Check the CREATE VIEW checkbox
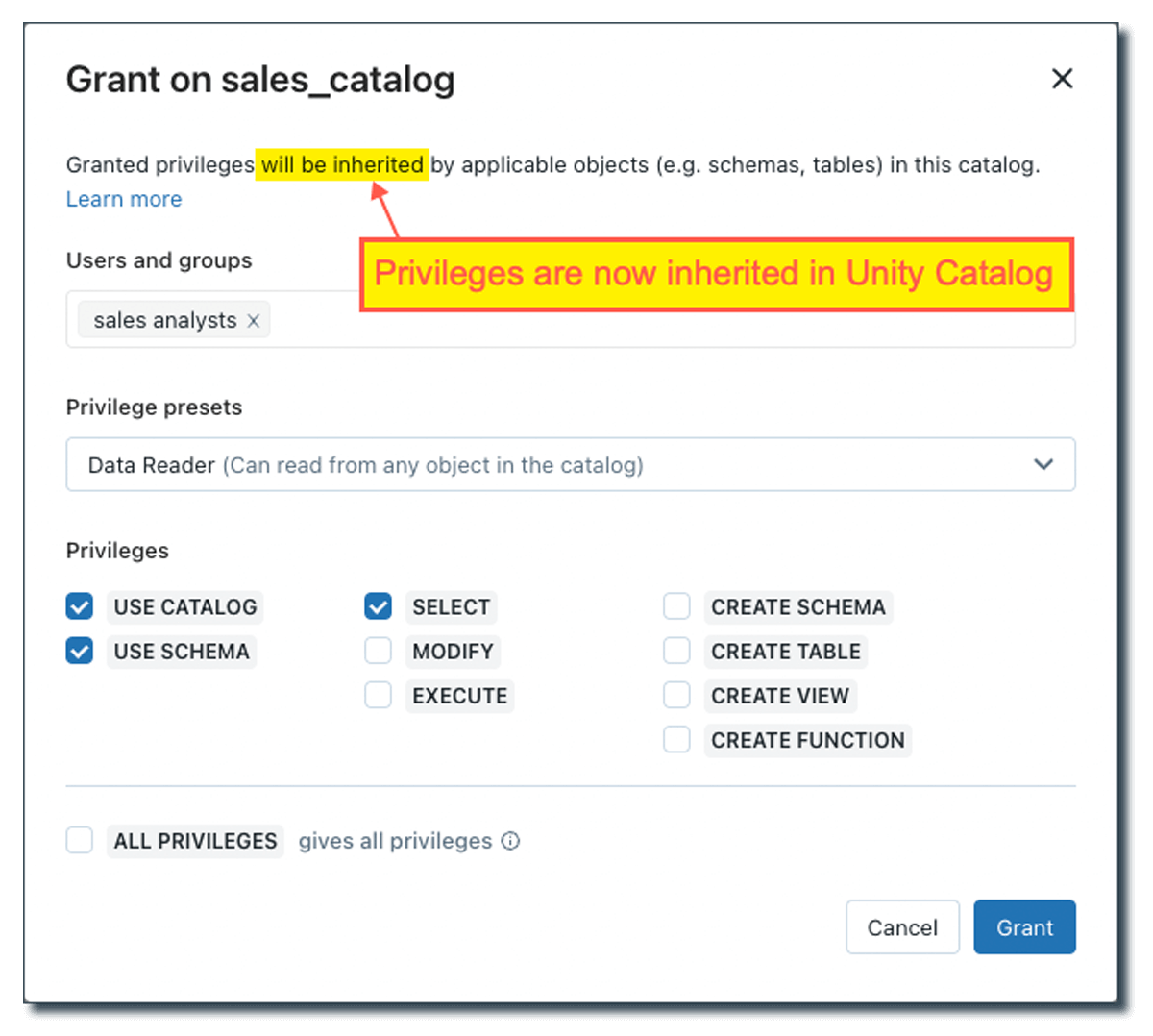The height and width of the screenshot is (1036, 1153). click(x=677, y=695)
